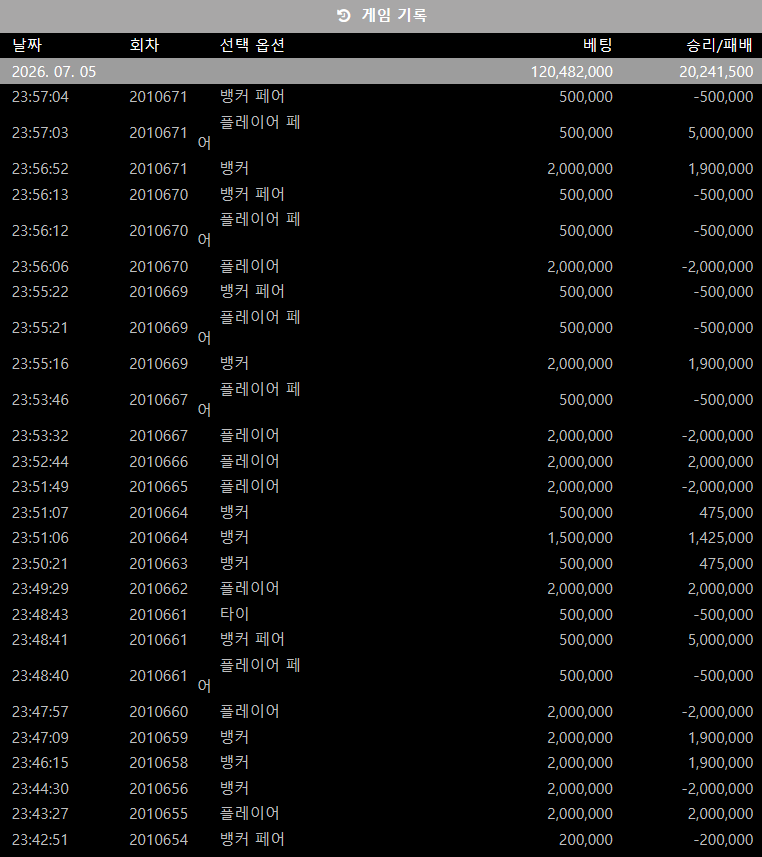Click 5,000,000 result in 23:57:03 row
The width and height of the screenshot is (762, 857).
coord(720,133)
